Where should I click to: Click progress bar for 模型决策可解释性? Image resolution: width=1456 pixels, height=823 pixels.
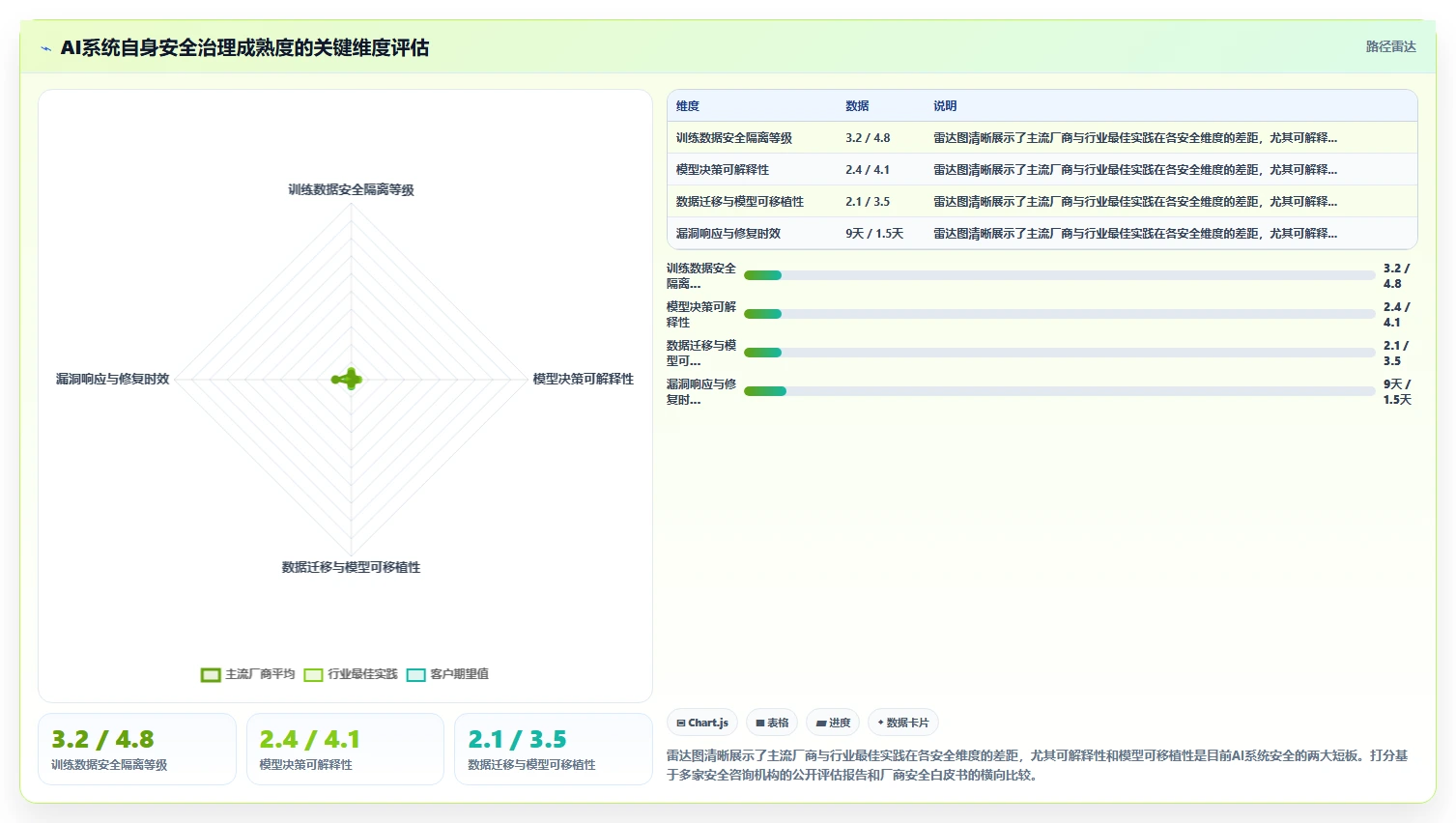[x=1059, y=314]
